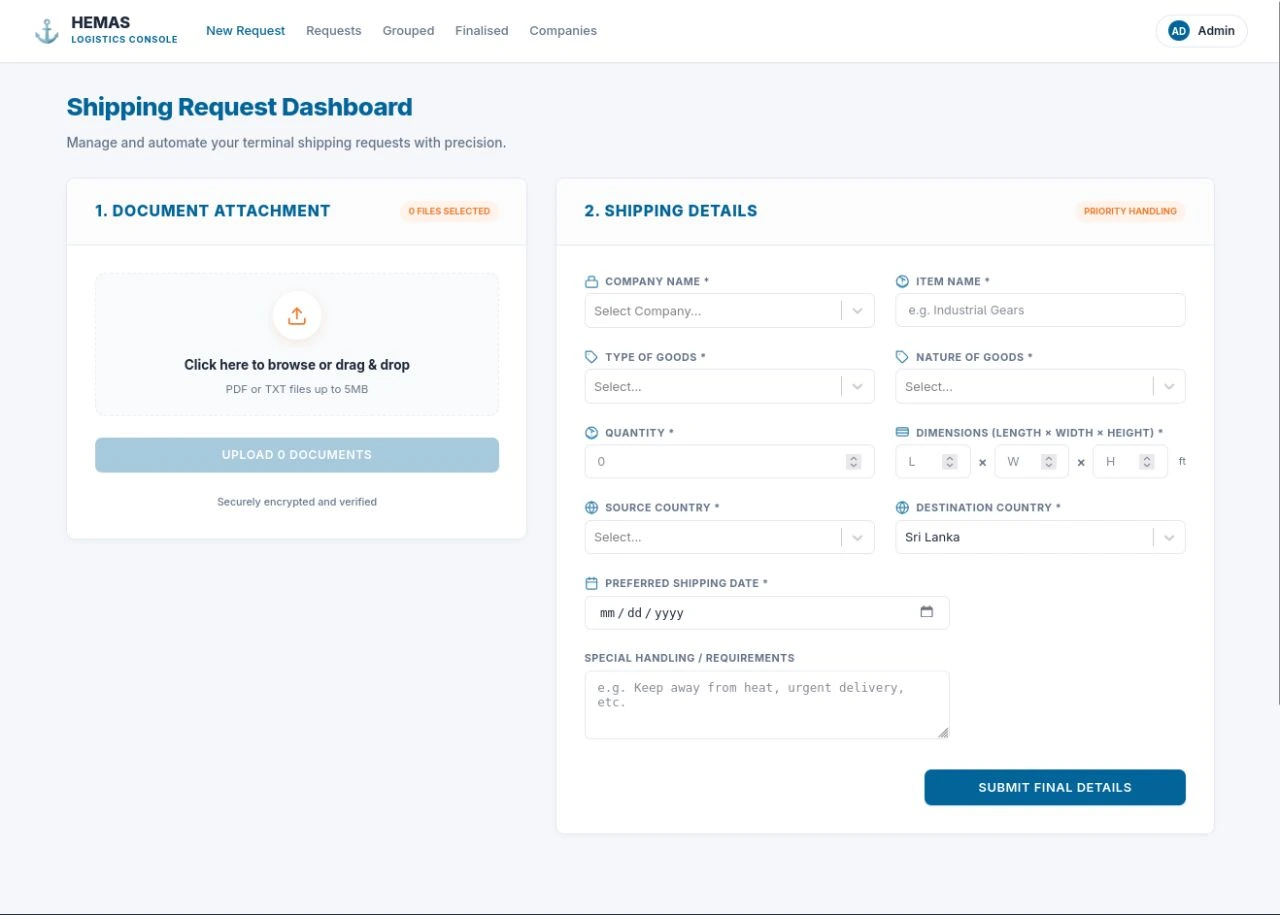Screen dimensions: 1280x915
Task: Click the HEMAS Logistics Console brand link
Action: point(106,31)
